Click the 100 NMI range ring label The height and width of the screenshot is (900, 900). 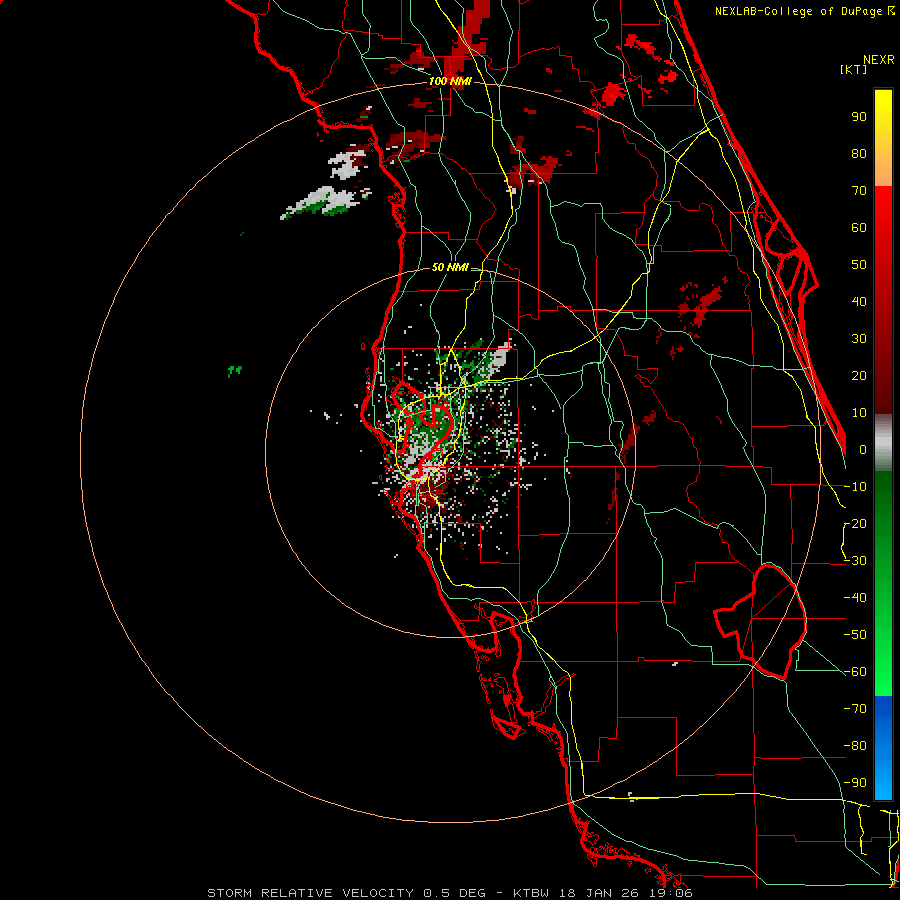450,81
